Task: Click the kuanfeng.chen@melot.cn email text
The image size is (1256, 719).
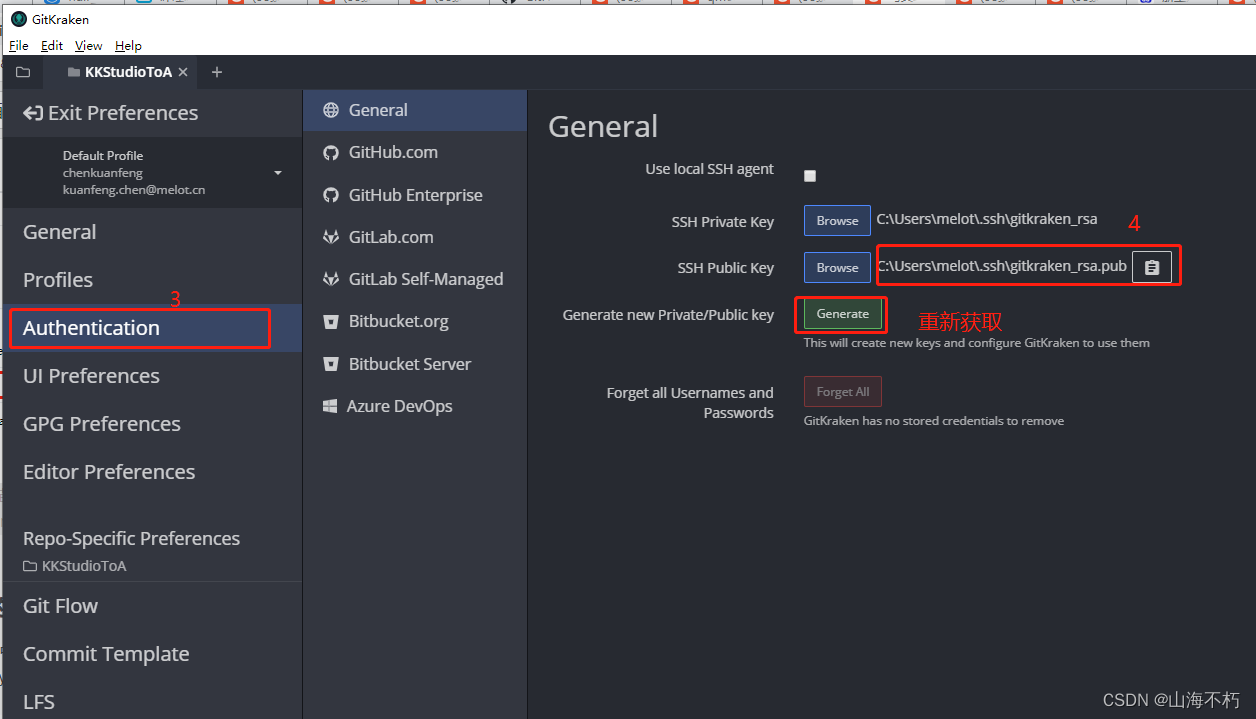Action: pos(134,189)
